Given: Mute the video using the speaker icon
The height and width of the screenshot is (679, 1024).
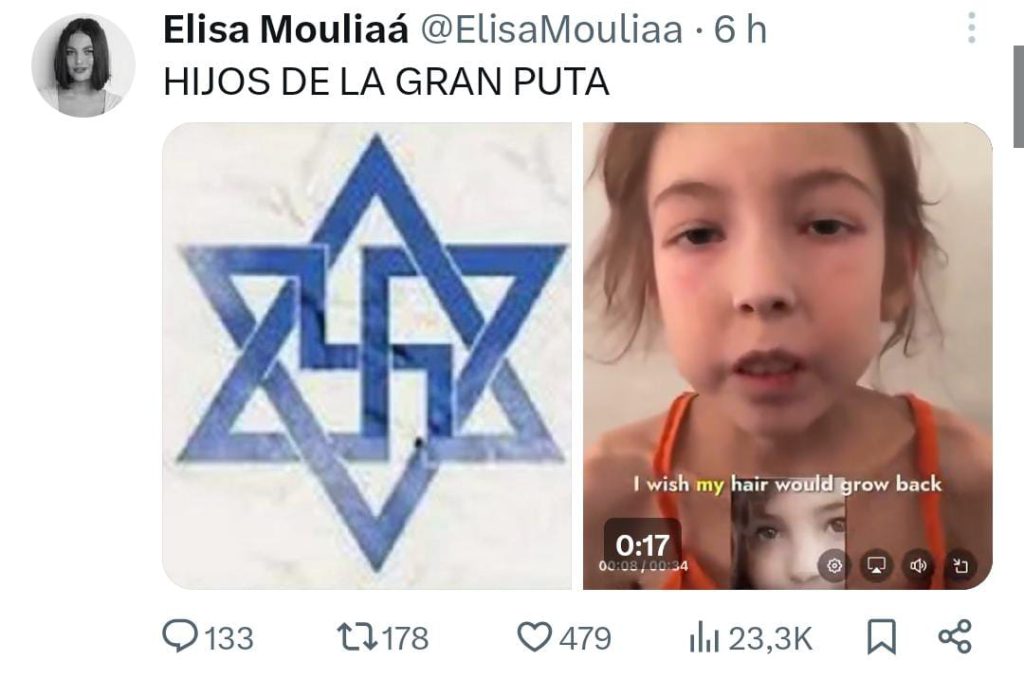Looking at the screenshot, I should 918,565.
